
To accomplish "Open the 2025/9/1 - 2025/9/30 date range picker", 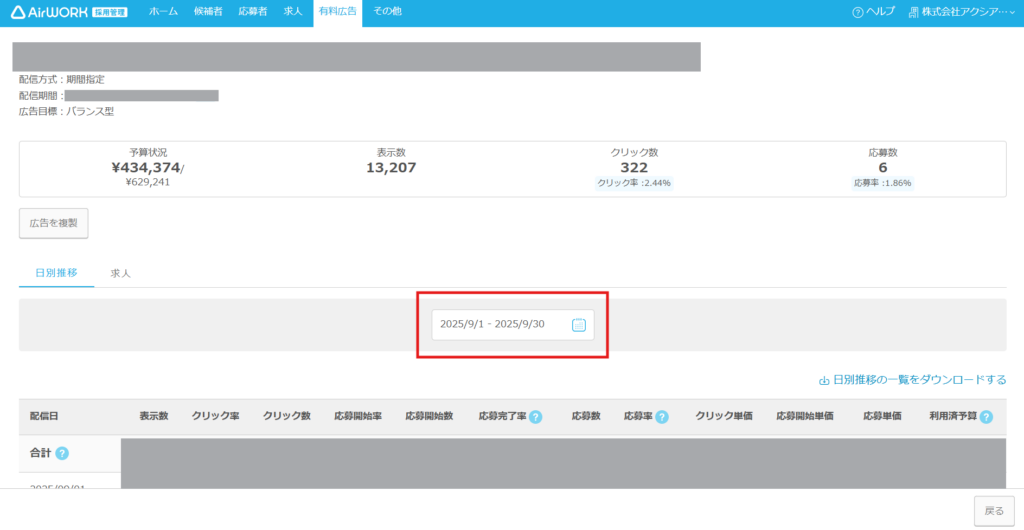I will pos(500,324).
